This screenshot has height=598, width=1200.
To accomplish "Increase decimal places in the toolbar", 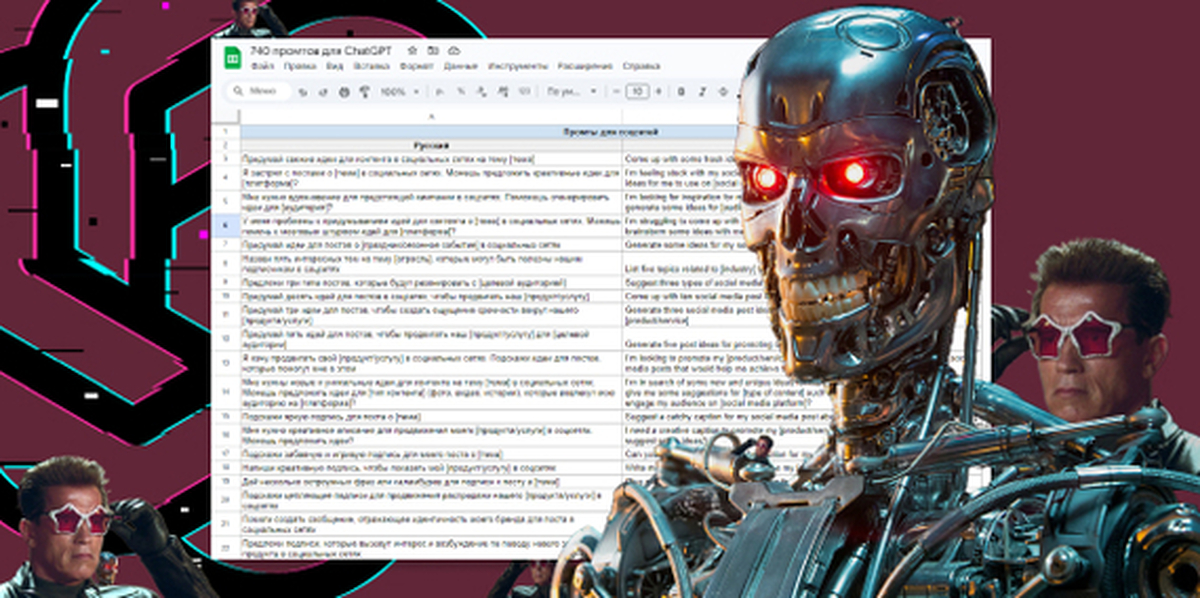I will pos(503,91).
